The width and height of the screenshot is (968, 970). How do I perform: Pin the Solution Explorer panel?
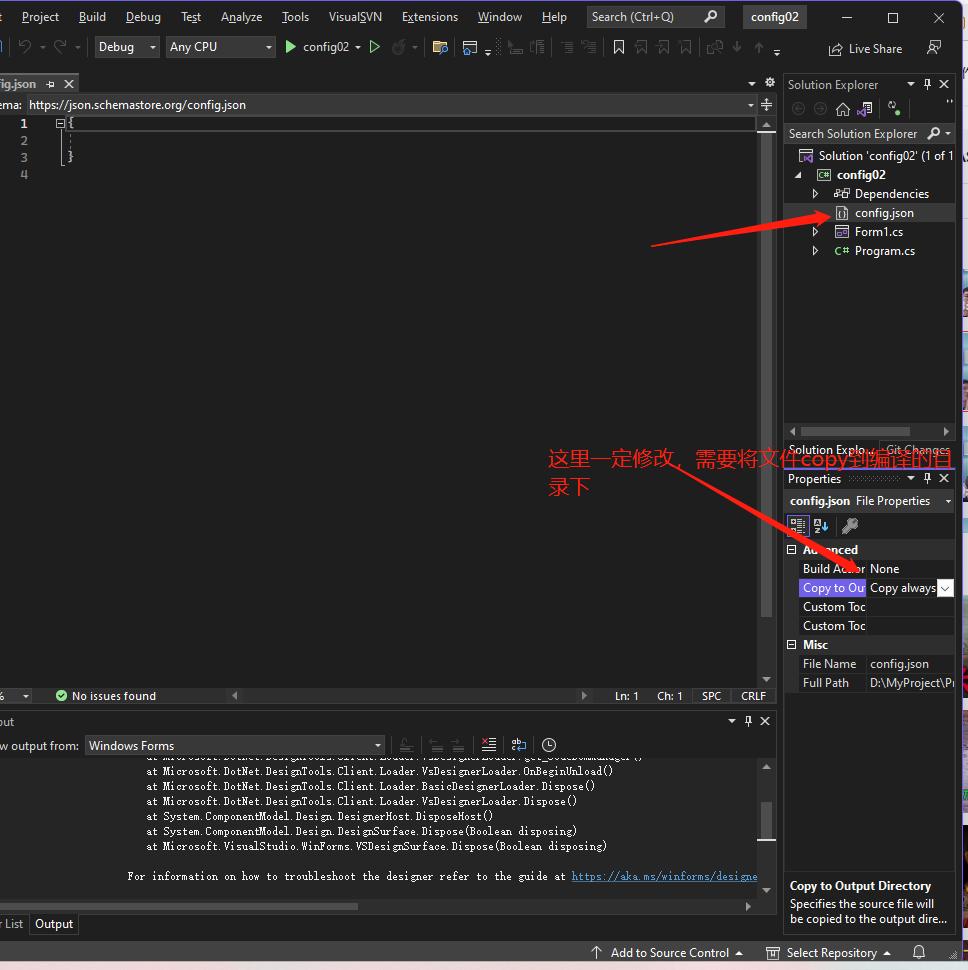(x=927, y=84)
